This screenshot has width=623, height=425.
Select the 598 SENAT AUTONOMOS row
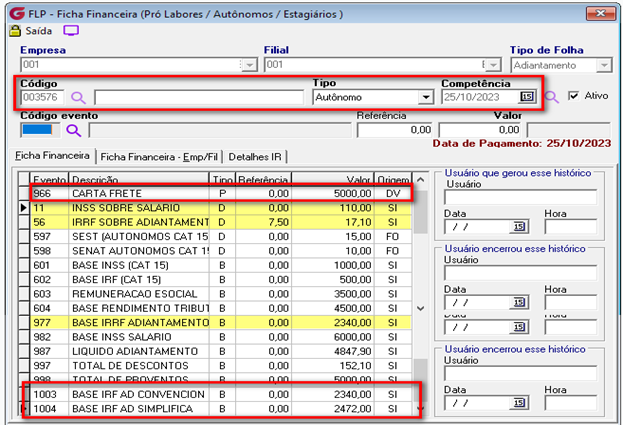coord(221,251)
